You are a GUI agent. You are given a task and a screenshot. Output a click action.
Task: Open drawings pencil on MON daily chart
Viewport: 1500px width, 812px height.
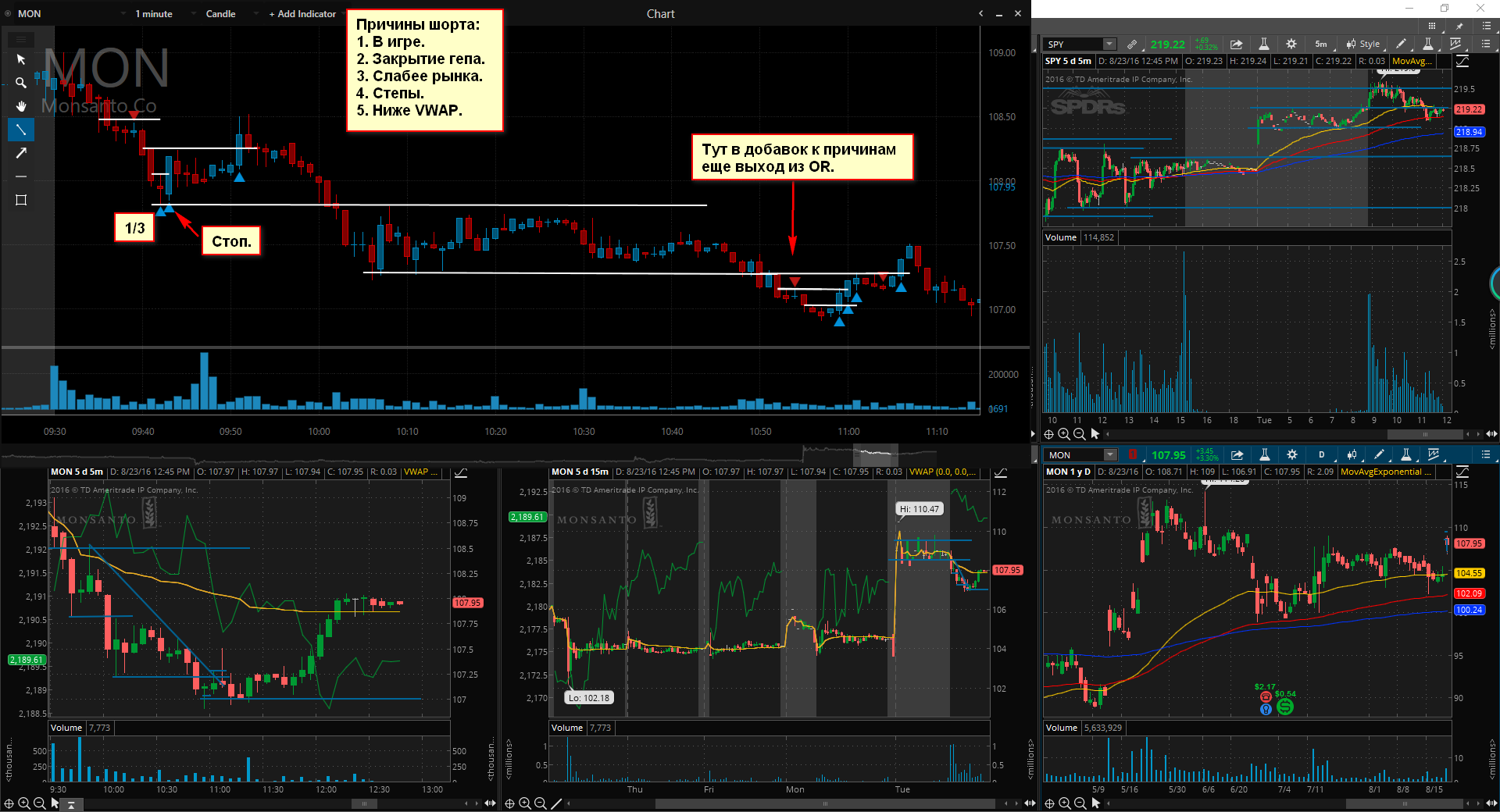1379,454
